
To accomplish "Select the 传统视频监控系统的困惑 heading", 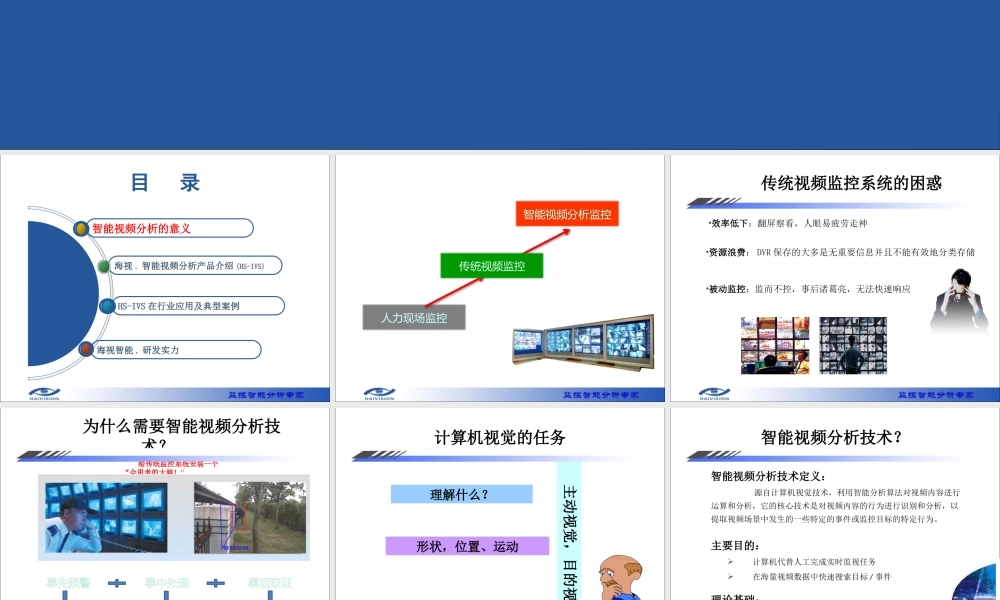I will coord(851,184).
